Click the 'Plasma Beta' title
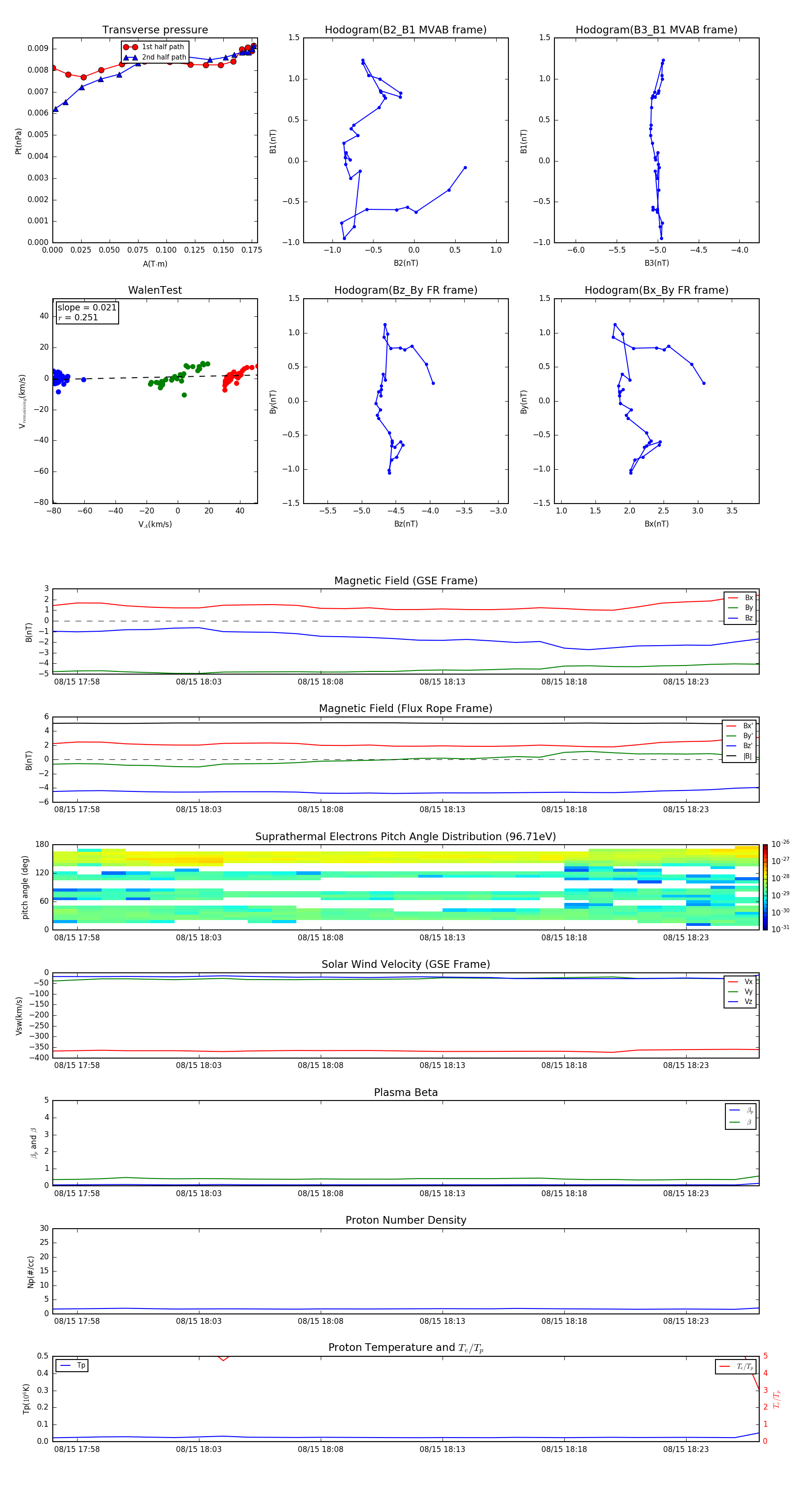812x1489 pixels. tap(406, 1093)
